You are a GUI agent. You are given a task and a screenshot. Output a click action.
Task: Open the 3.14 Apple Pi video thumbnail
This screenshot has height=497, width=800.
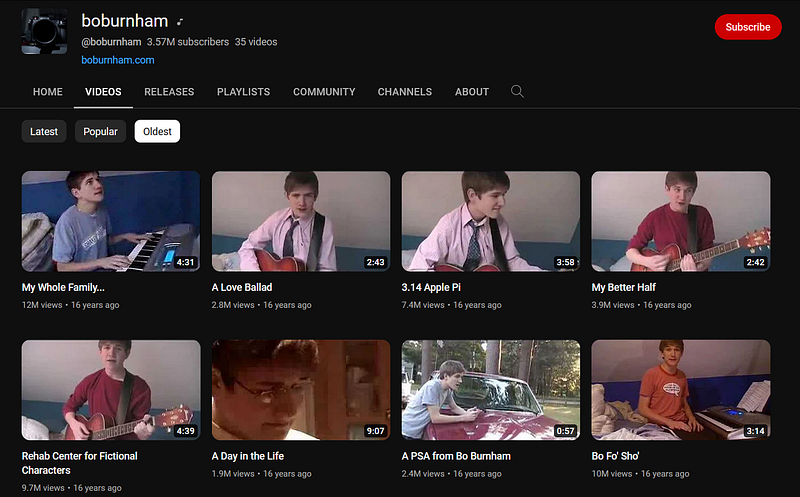coord(491,221)
